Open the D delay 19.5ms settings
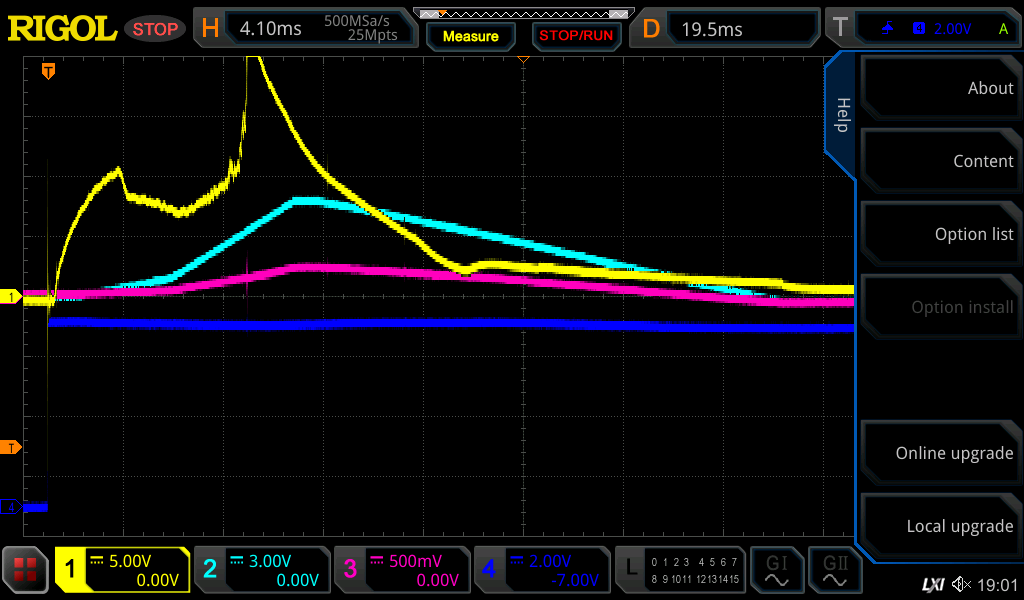The image size is (1024, 600). pyautogui.click(x=728, y=29)
